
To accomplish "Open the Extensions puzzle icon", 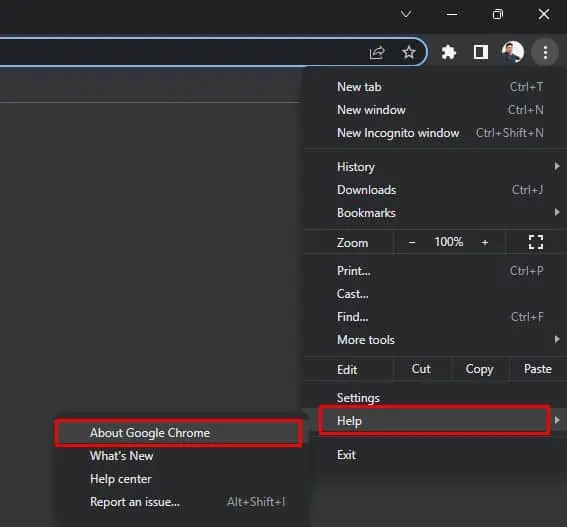I will click(x=448, y=52).
